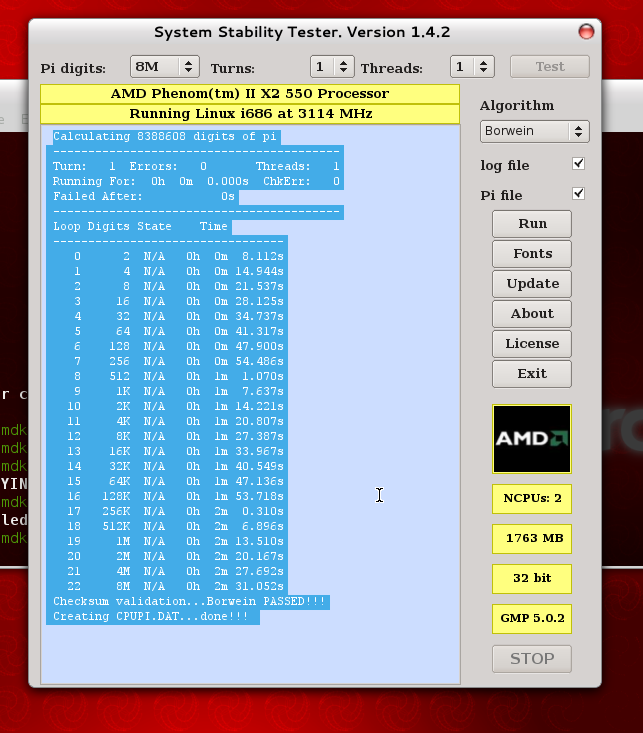The height and width of the screenshot is (733, 643).
Task: Click the loop 6 row with 47.900s
Action: [x=167, y=346]
